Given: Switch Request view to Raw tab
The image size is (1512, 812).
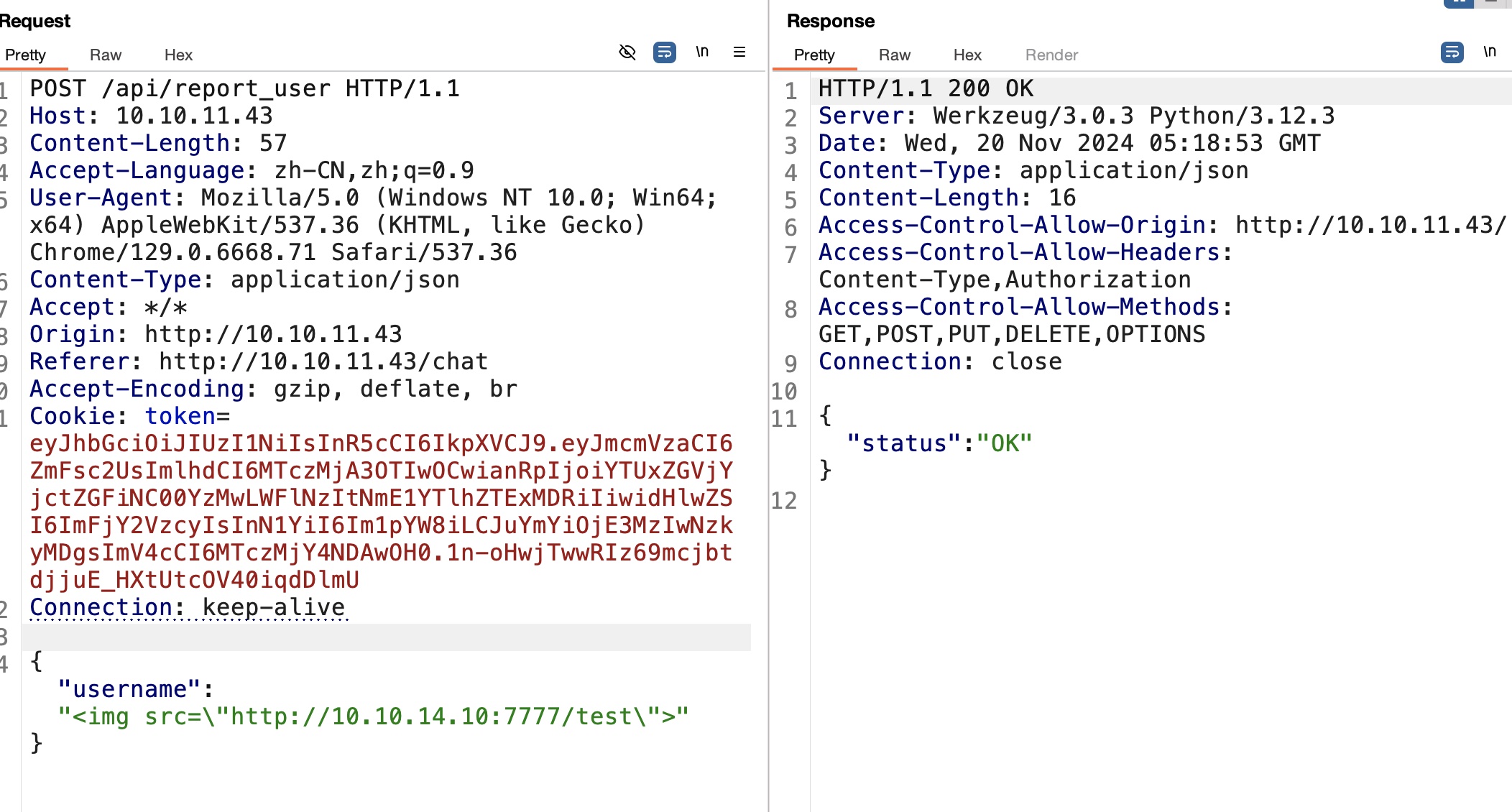Looking at the screenshot, I should pos(106,55).
